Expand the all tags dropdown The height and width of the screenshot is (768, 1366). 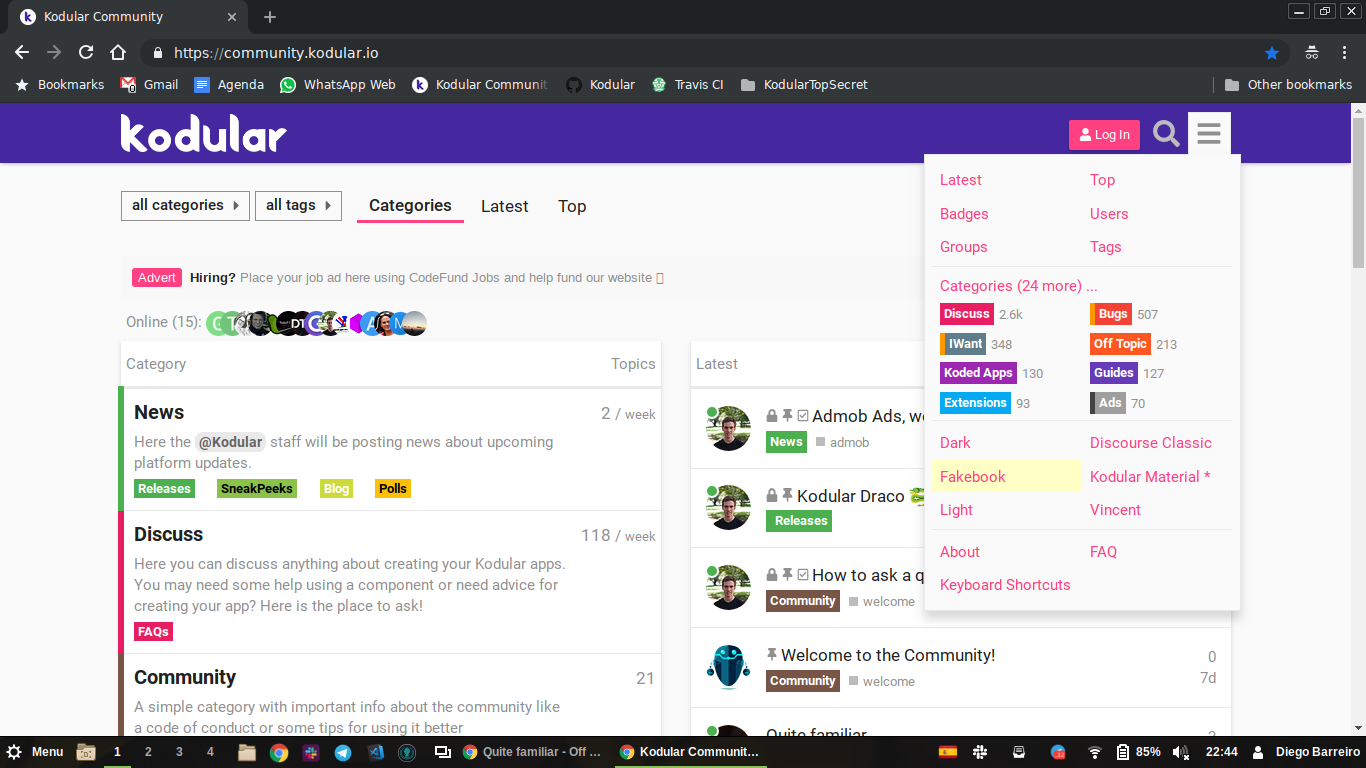(x=298, y=206)
